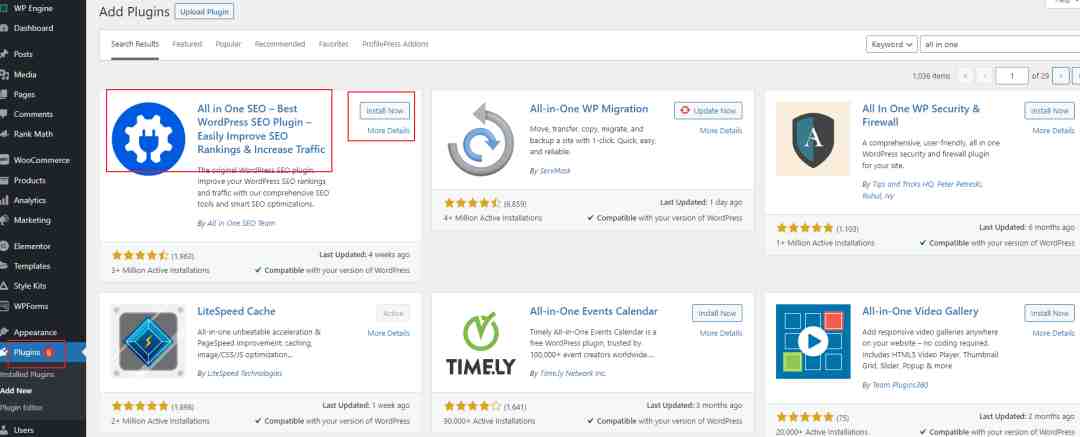View More Details for Events Calendar
Screen dimensions: 1080x437
pos(721,333)
